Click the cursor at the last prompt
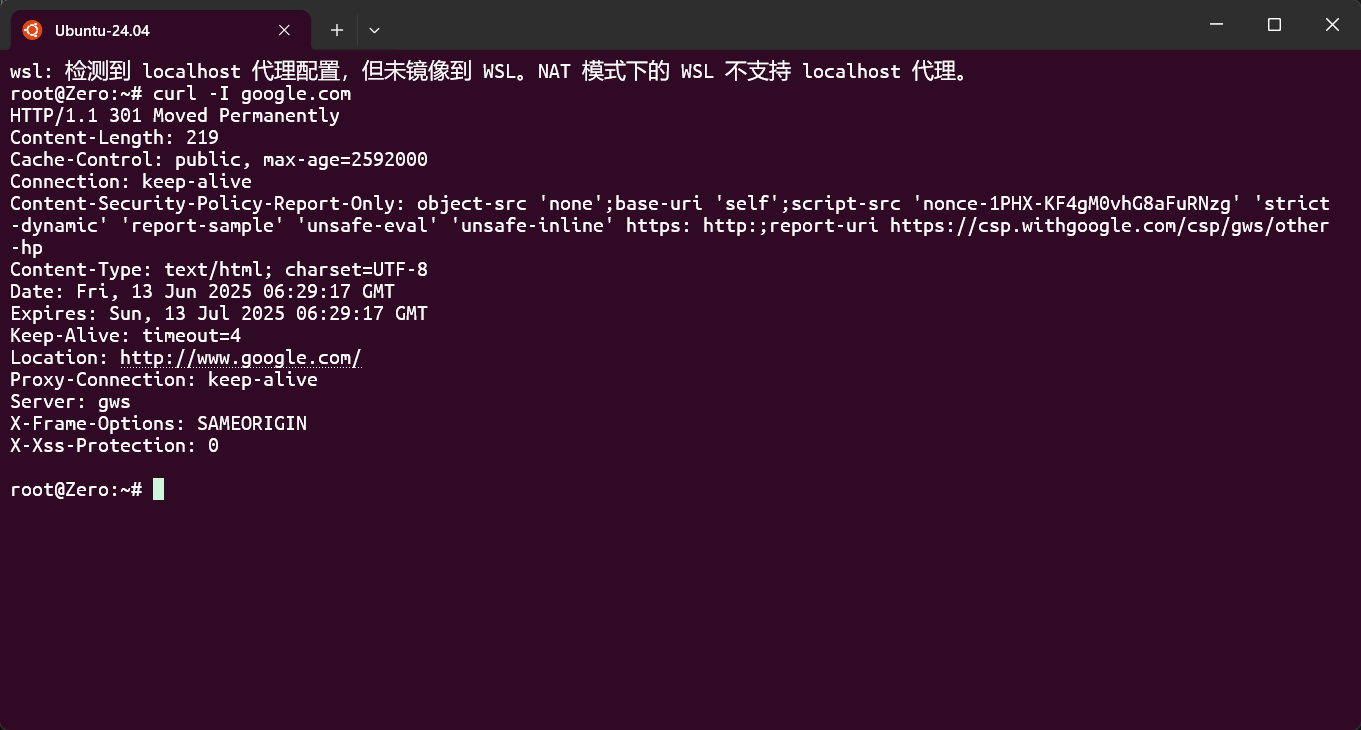The width and height of the screenshot is (1361, 730). 158,490
